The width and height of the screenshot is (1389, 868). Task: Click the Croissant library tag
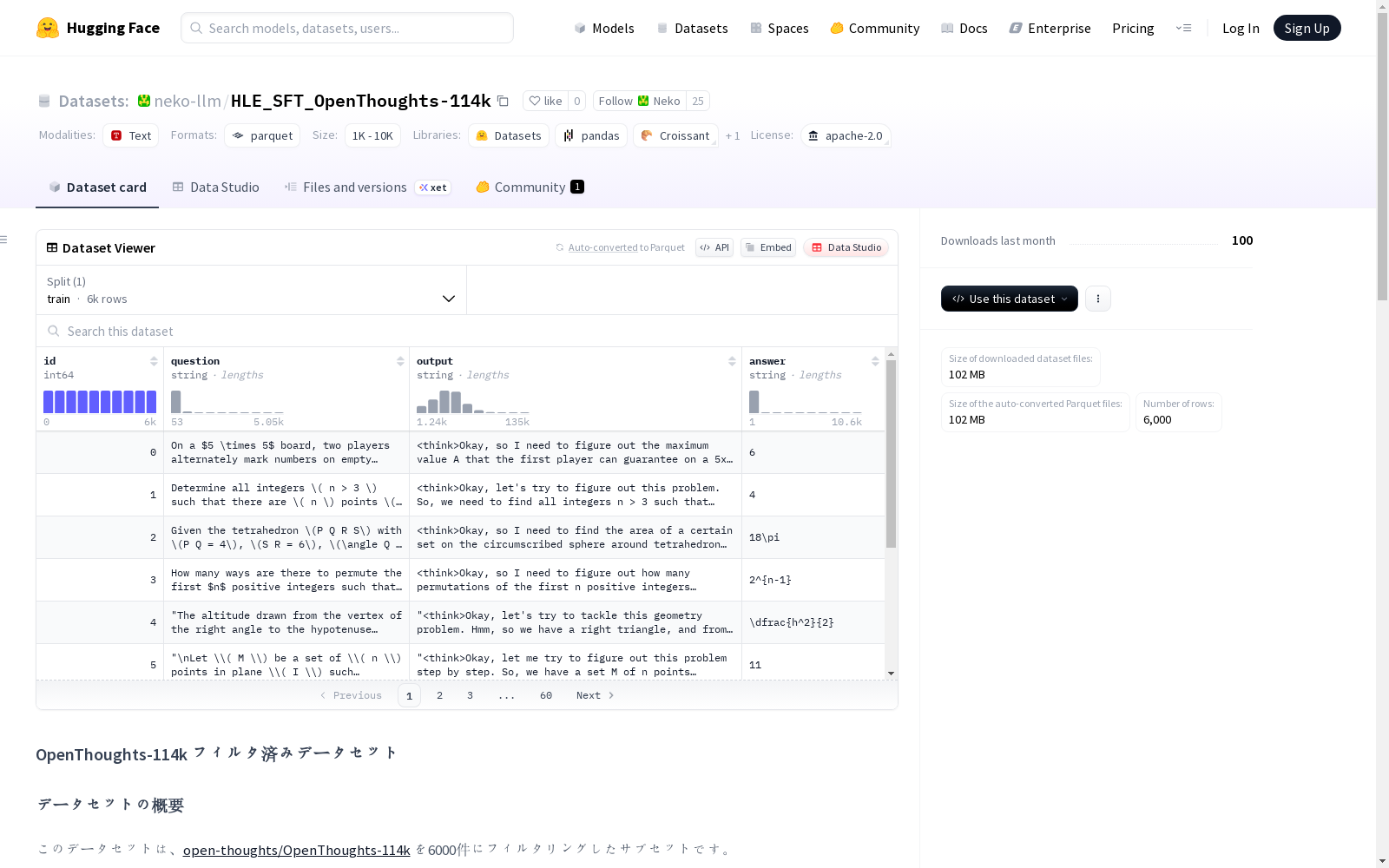[x=676, y=135]
